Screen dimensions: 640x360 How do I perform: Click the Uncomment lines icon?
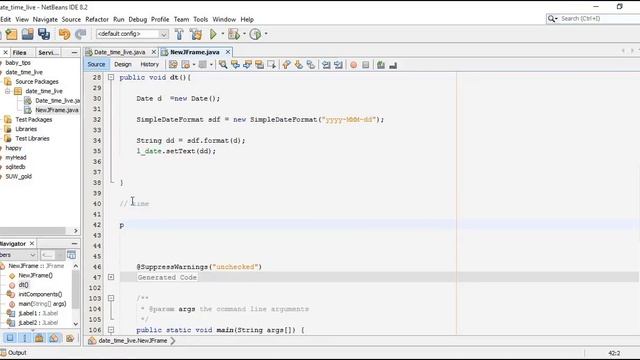pyautogui.click(x=393, y=65)
